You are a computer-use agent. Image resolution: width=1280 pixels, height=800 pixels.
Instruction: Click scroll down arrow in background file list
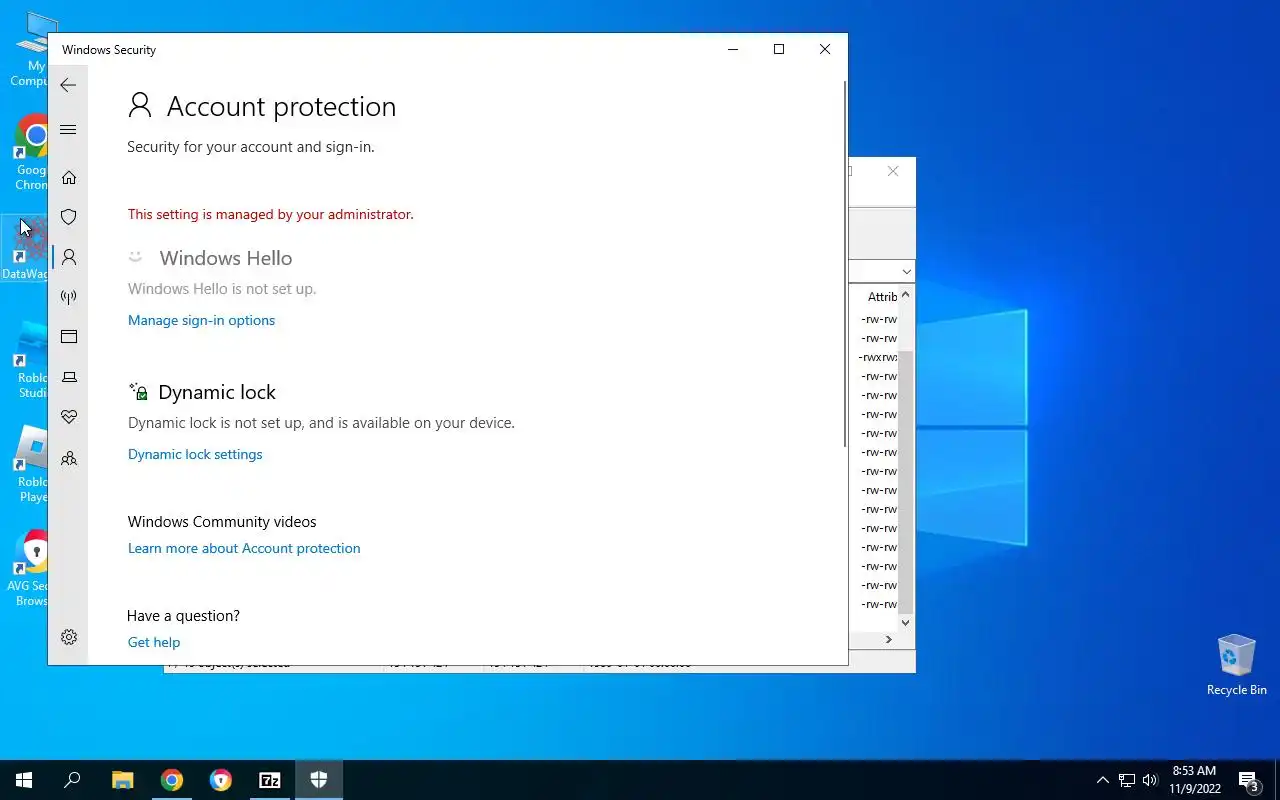coord(906,622)
